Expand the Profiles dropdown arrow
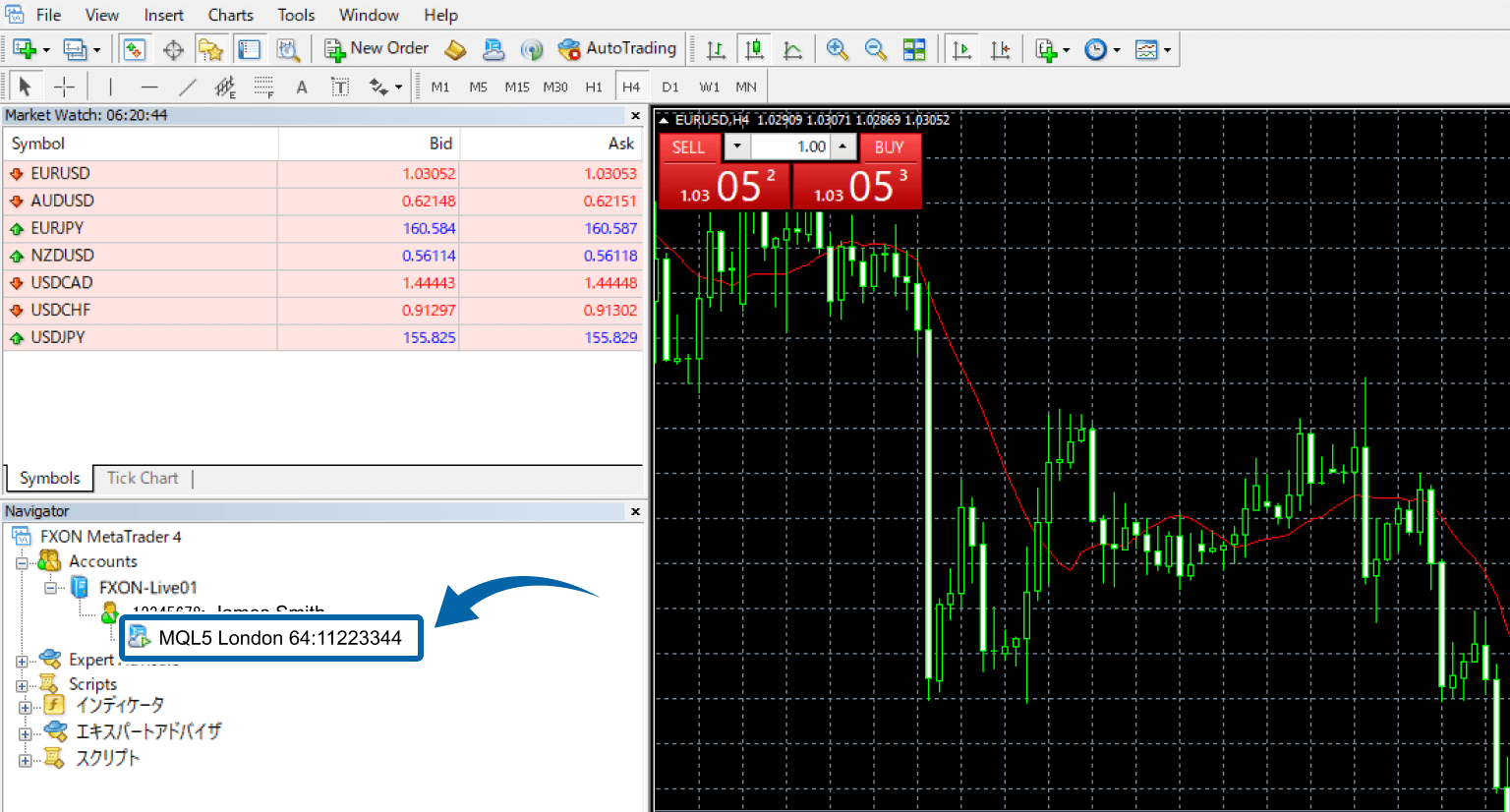1510x812 pixels. coord(96,50)
